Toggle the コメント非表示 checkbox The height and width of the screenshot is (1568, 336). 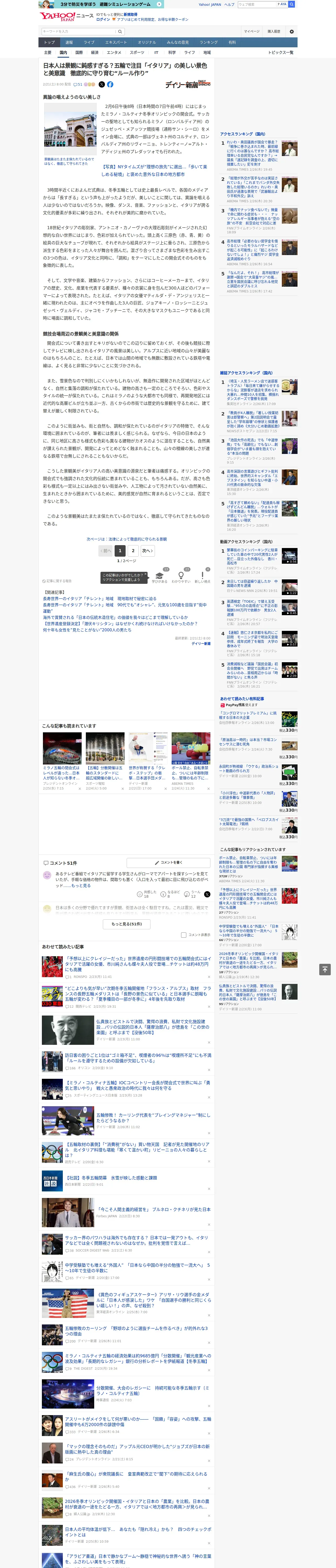pyautogui.click(x=183, y=935)
